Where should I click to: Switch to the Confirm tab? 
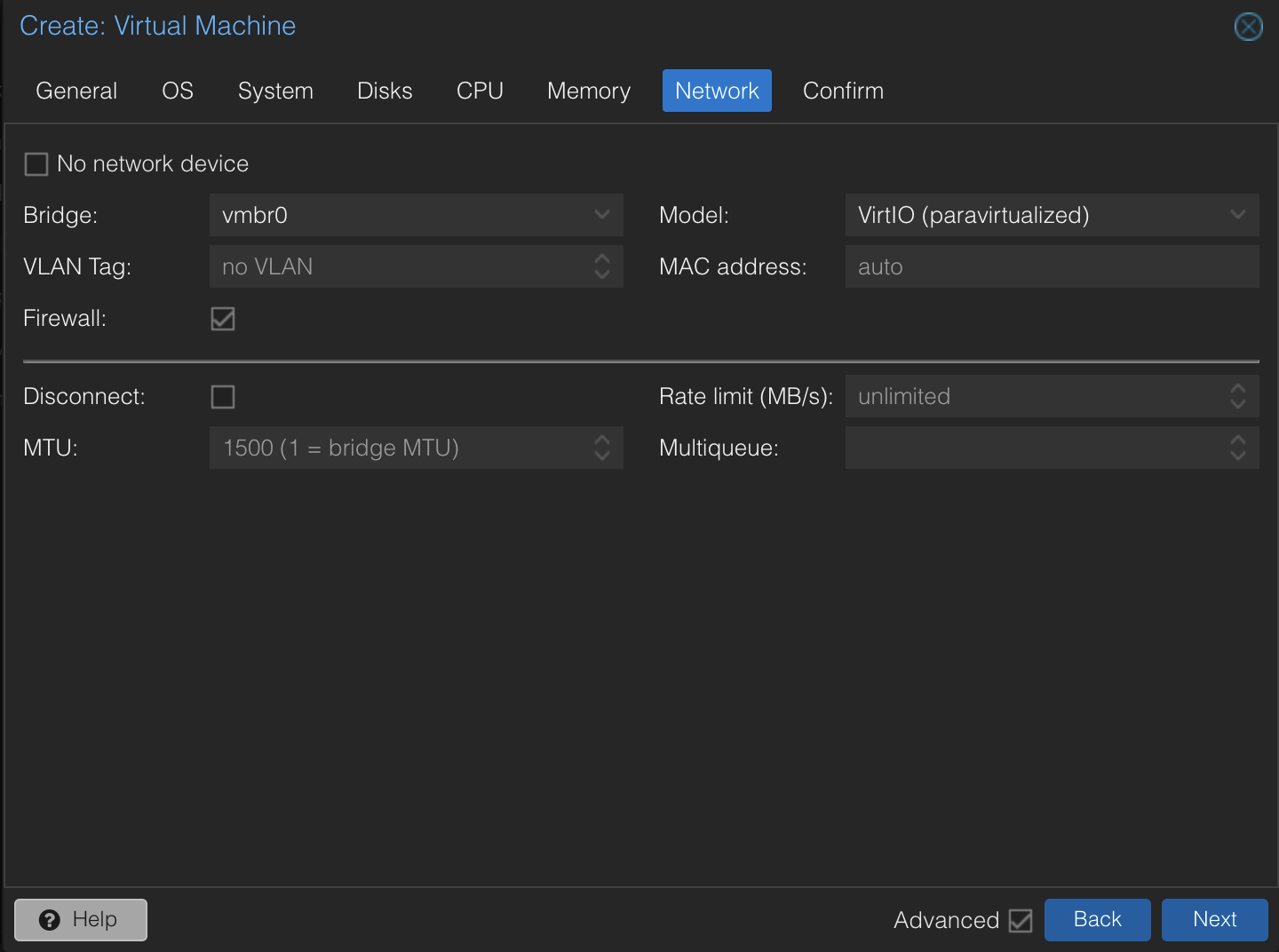pyautogui.click(x=842, y=91)
